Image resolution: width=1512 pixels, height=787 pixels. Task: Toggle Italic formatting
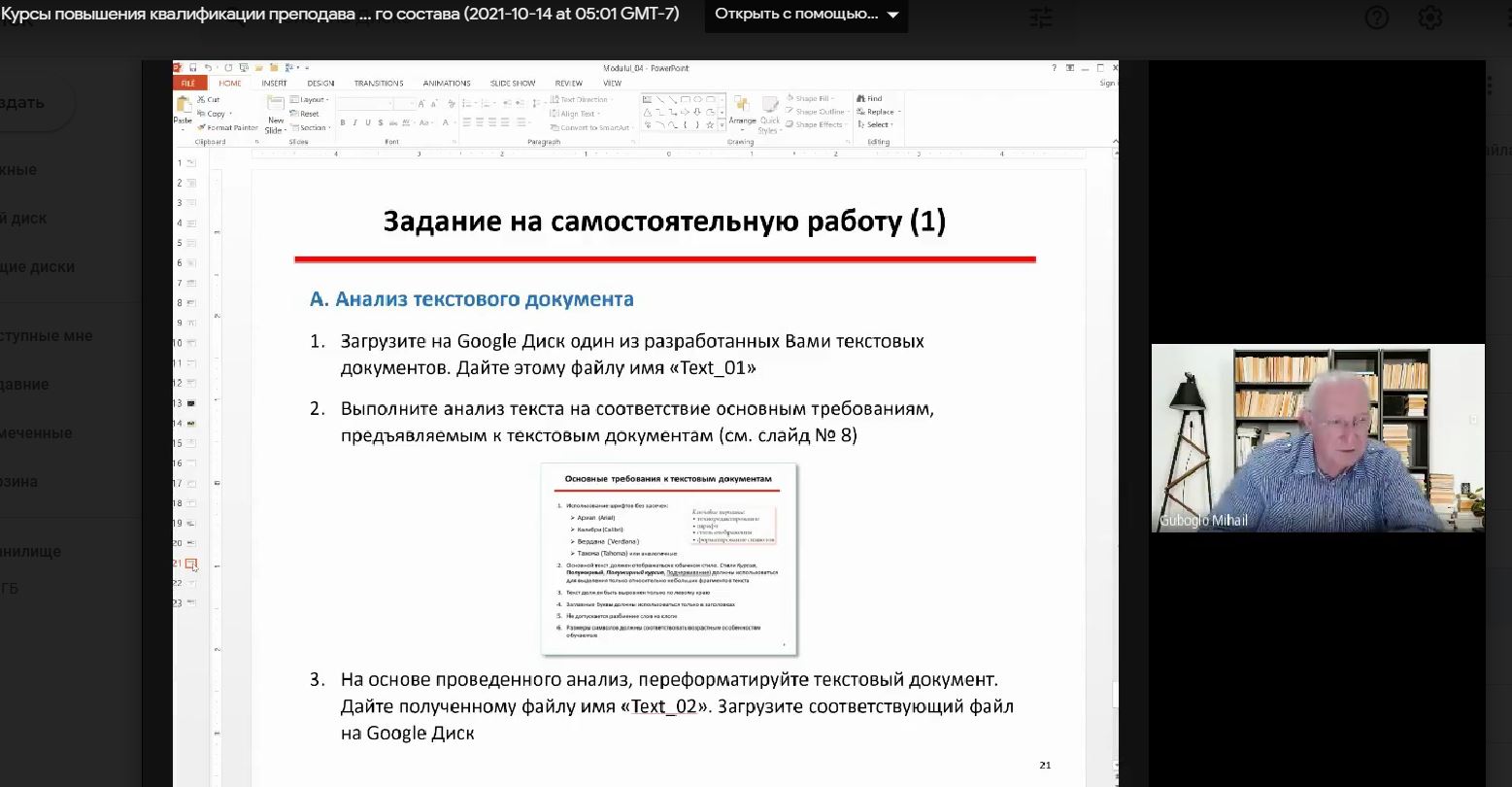click(x=355, y=122)
